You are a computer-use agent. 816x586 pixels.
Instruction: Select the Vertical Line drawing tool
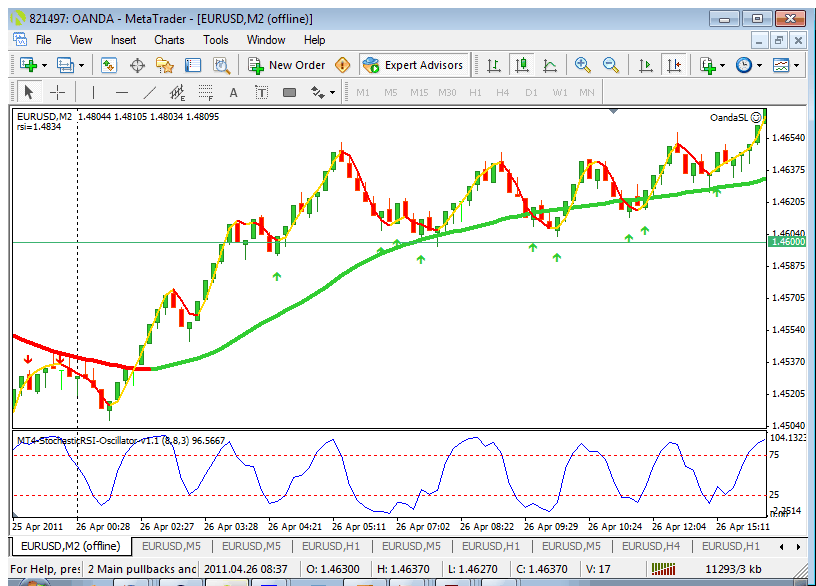coord(93,93)
